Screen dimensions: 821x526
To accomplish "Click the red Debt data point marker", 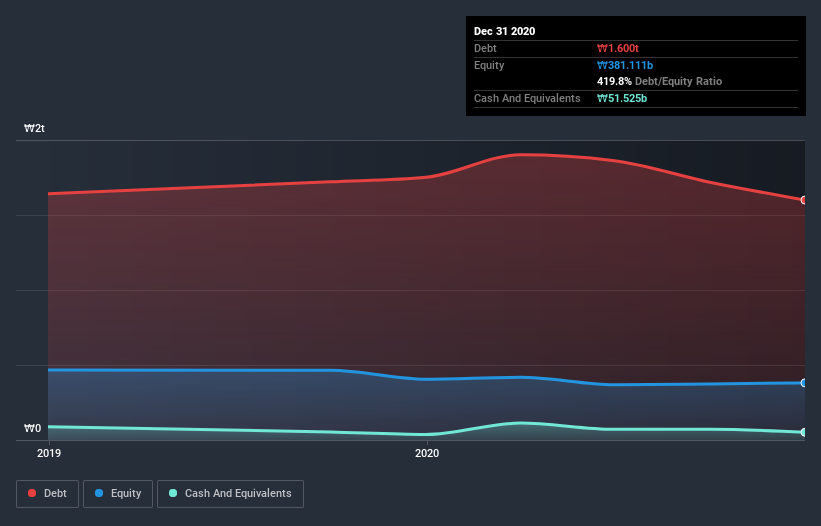I will 804,200.
